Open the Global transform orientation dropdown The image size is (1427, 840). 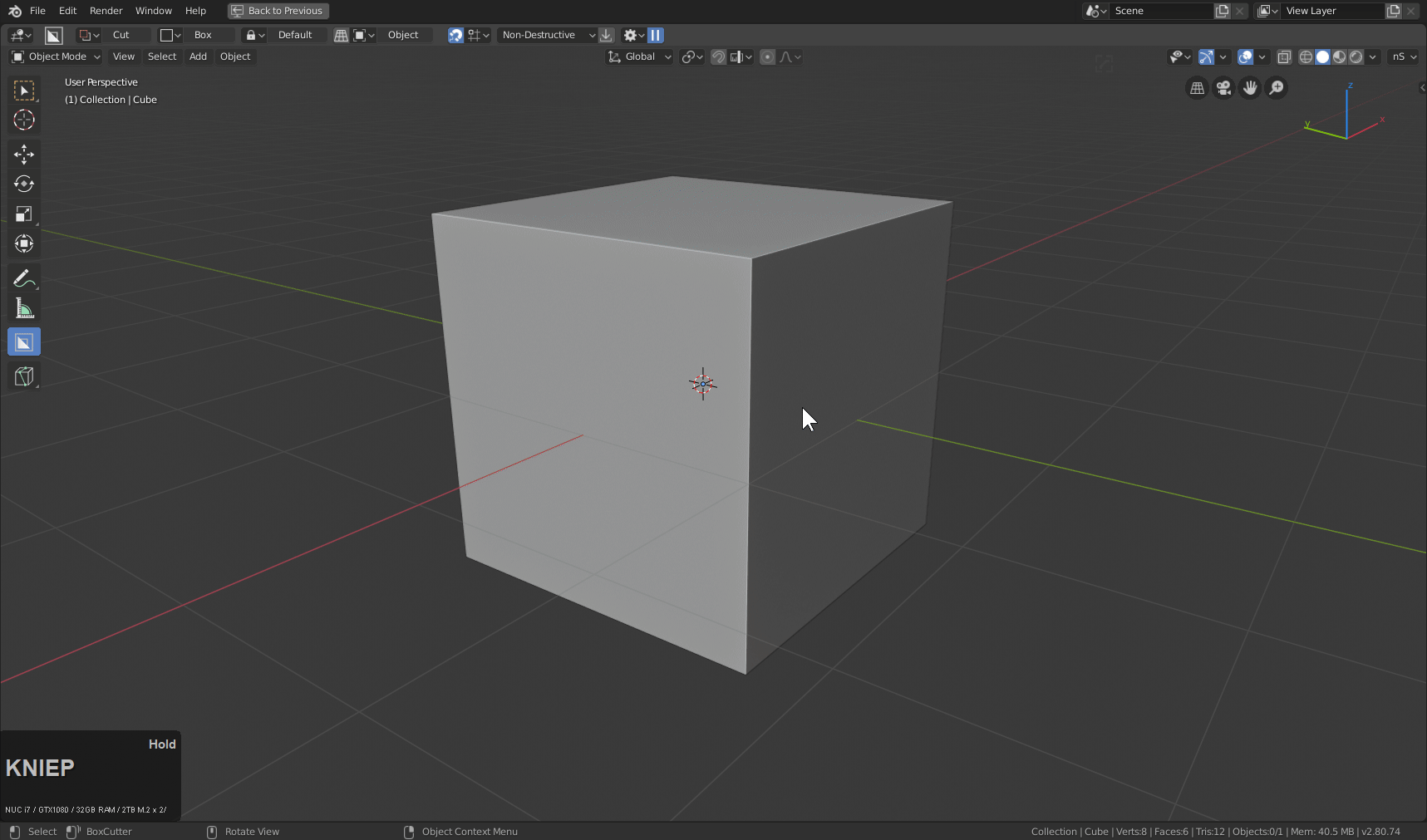tap(639, 56)
